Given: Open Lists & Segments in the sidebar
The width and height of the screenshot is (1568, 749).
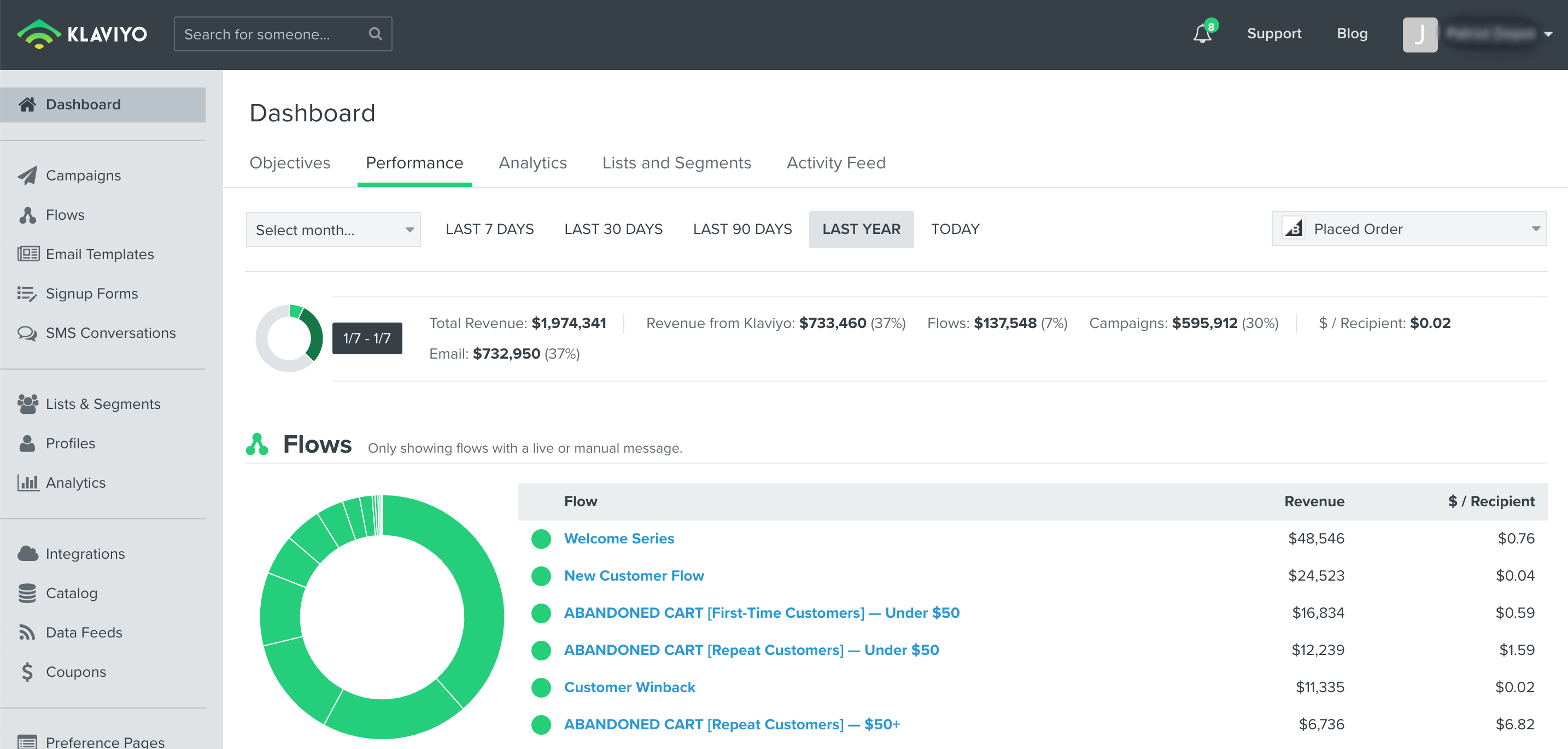Looking at the screenshot, I should [x=103, y=404].
